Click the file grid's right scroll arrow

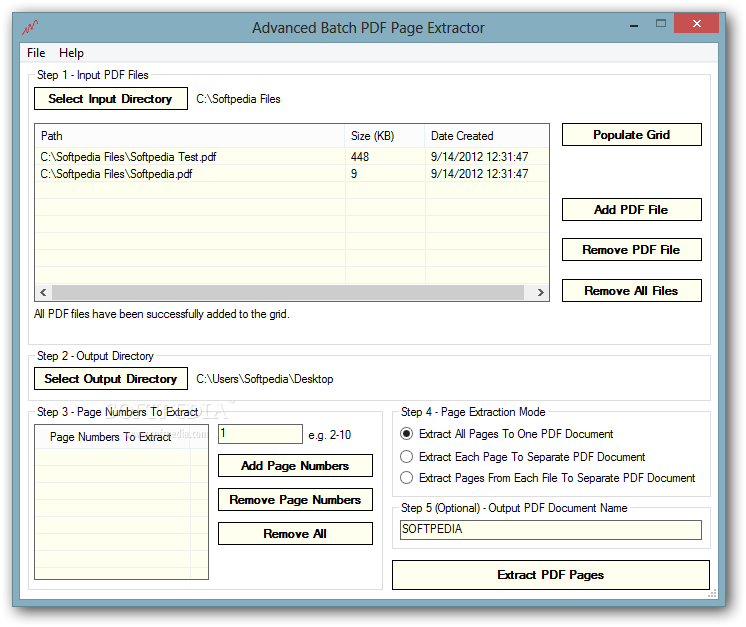[540, 292]
